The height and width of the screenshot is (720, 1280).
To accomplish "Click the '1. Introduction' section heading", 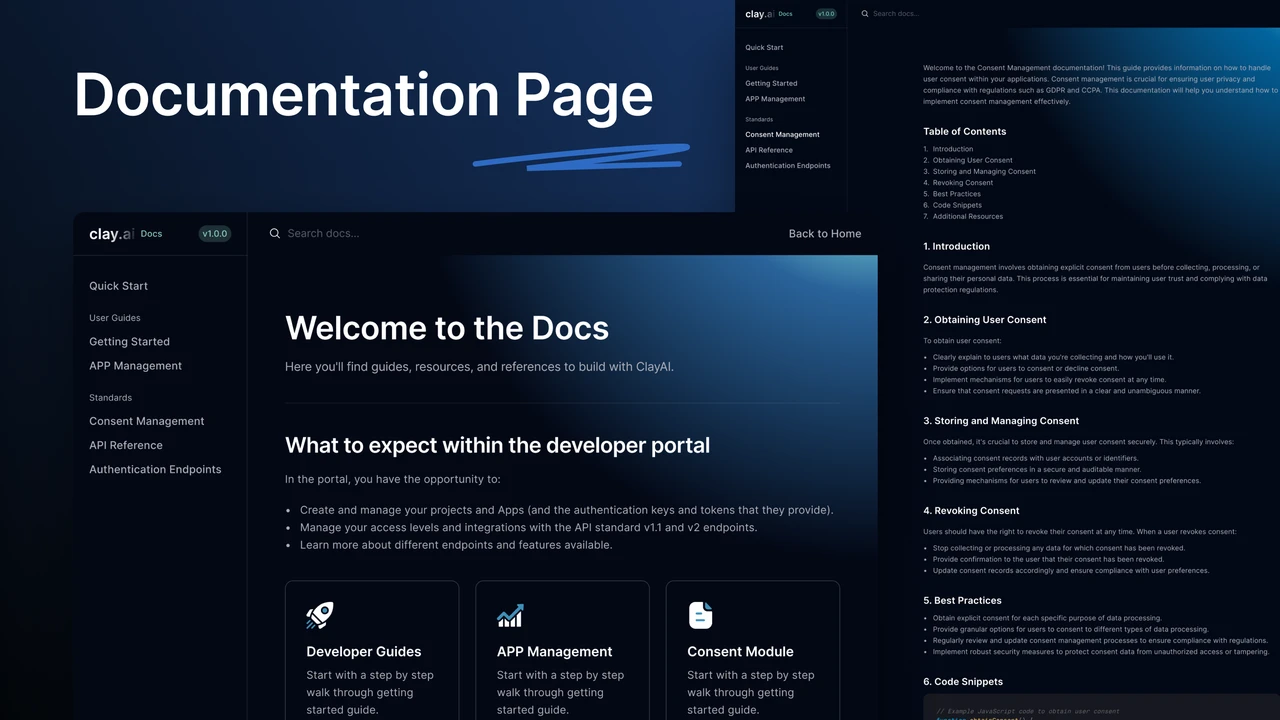I will click(x=956, y=246).
